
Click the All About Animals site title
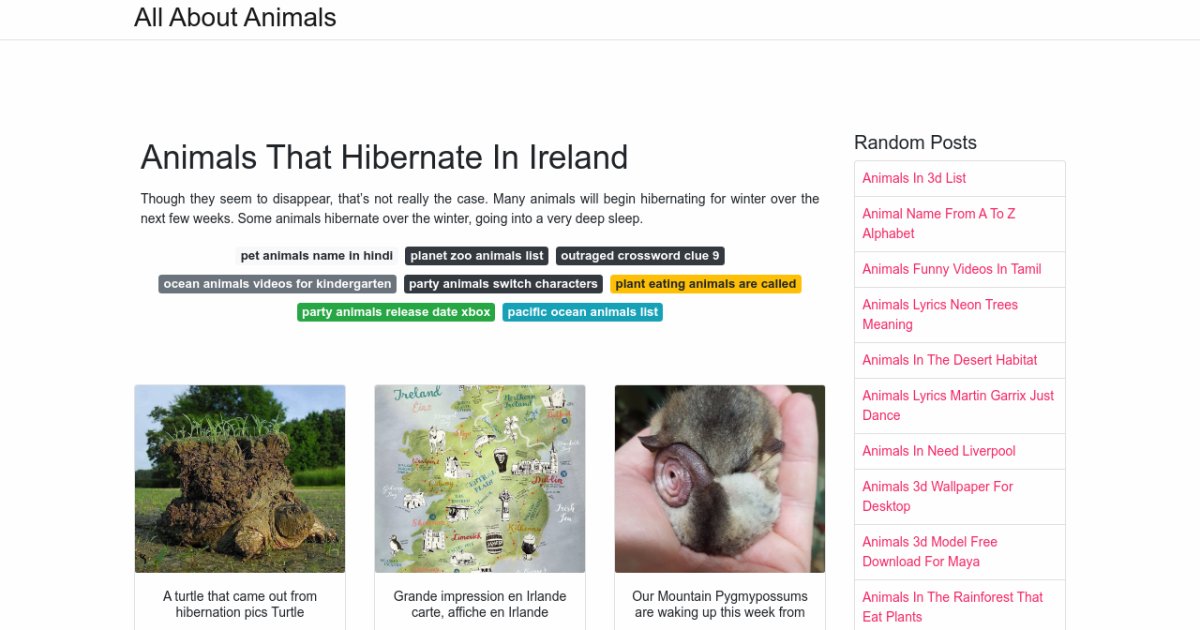tap(235, 18)
